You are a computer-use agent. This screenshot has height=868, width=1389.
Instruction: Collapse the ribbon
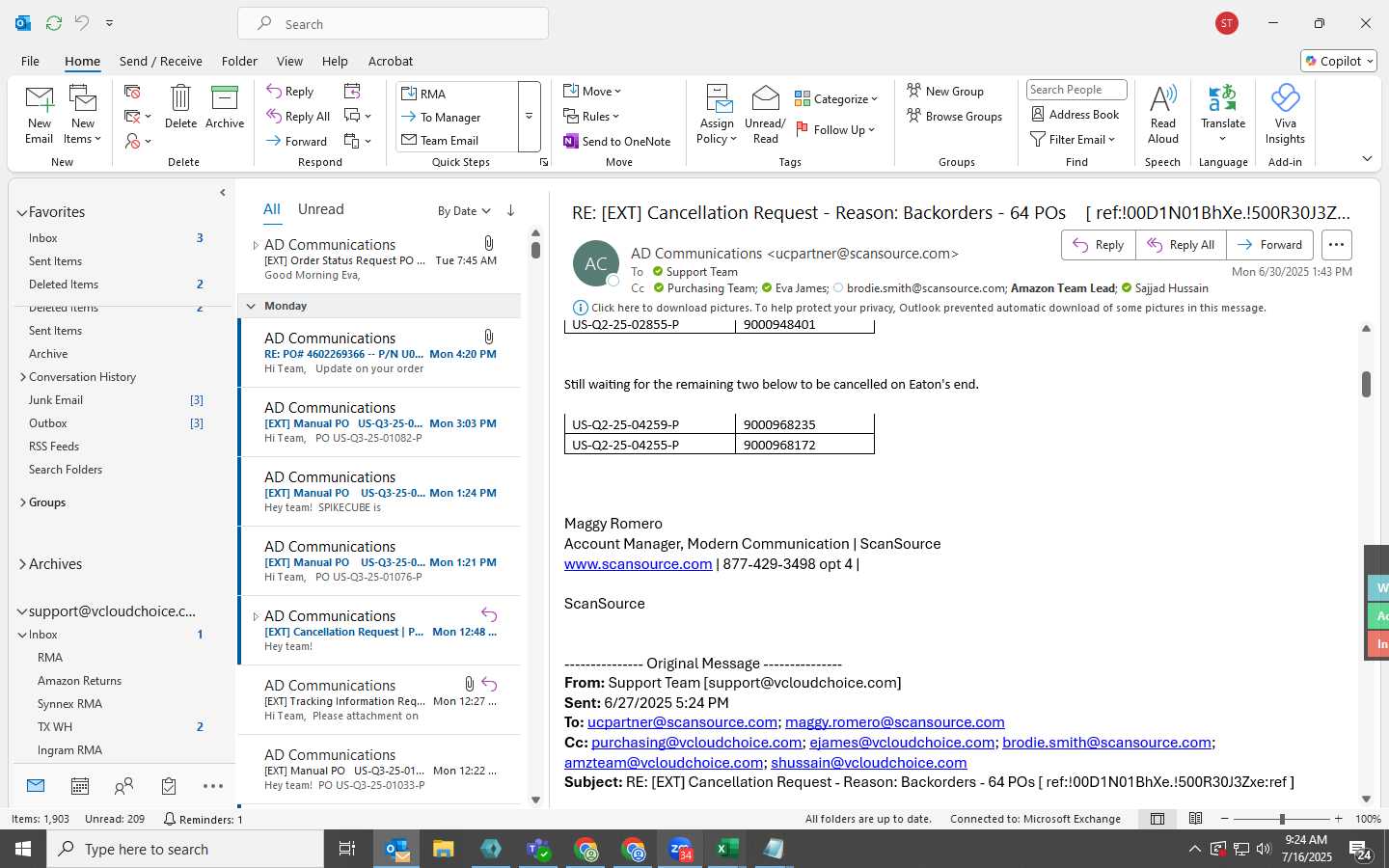(1367, 158)
